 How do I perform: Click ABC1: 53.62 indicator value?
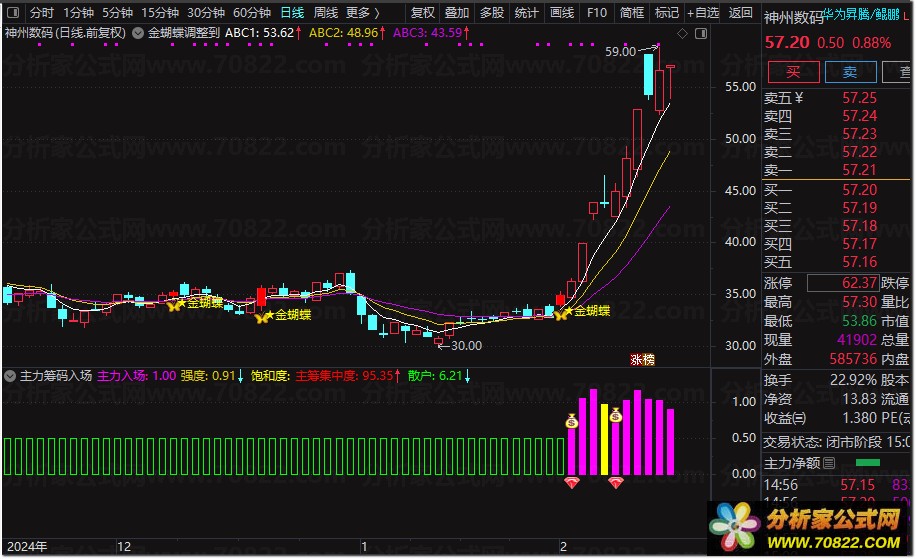[263, 33]
